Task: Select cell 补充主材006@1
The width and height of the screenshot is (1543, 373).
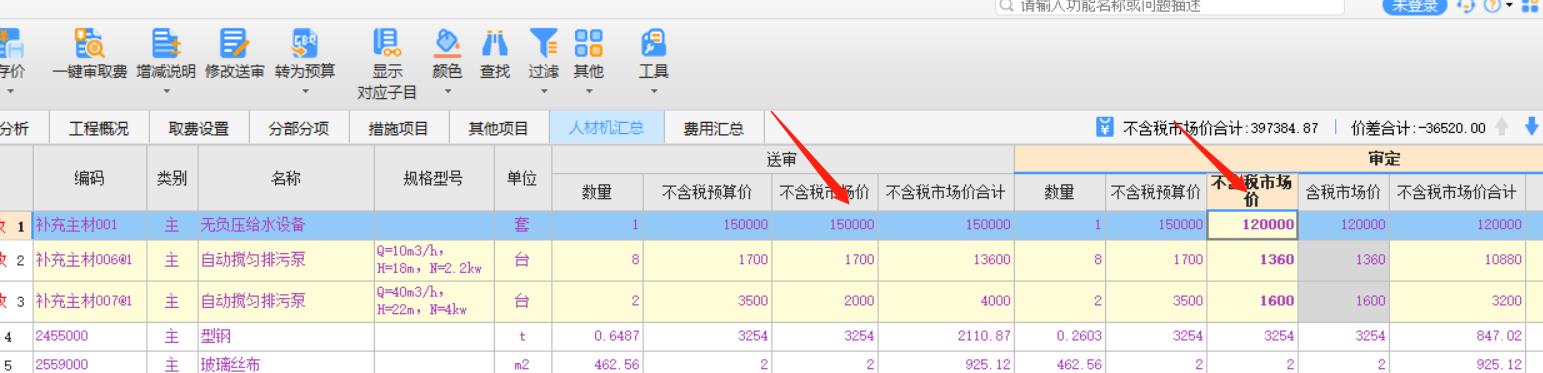Action: (x=89, y=259)
